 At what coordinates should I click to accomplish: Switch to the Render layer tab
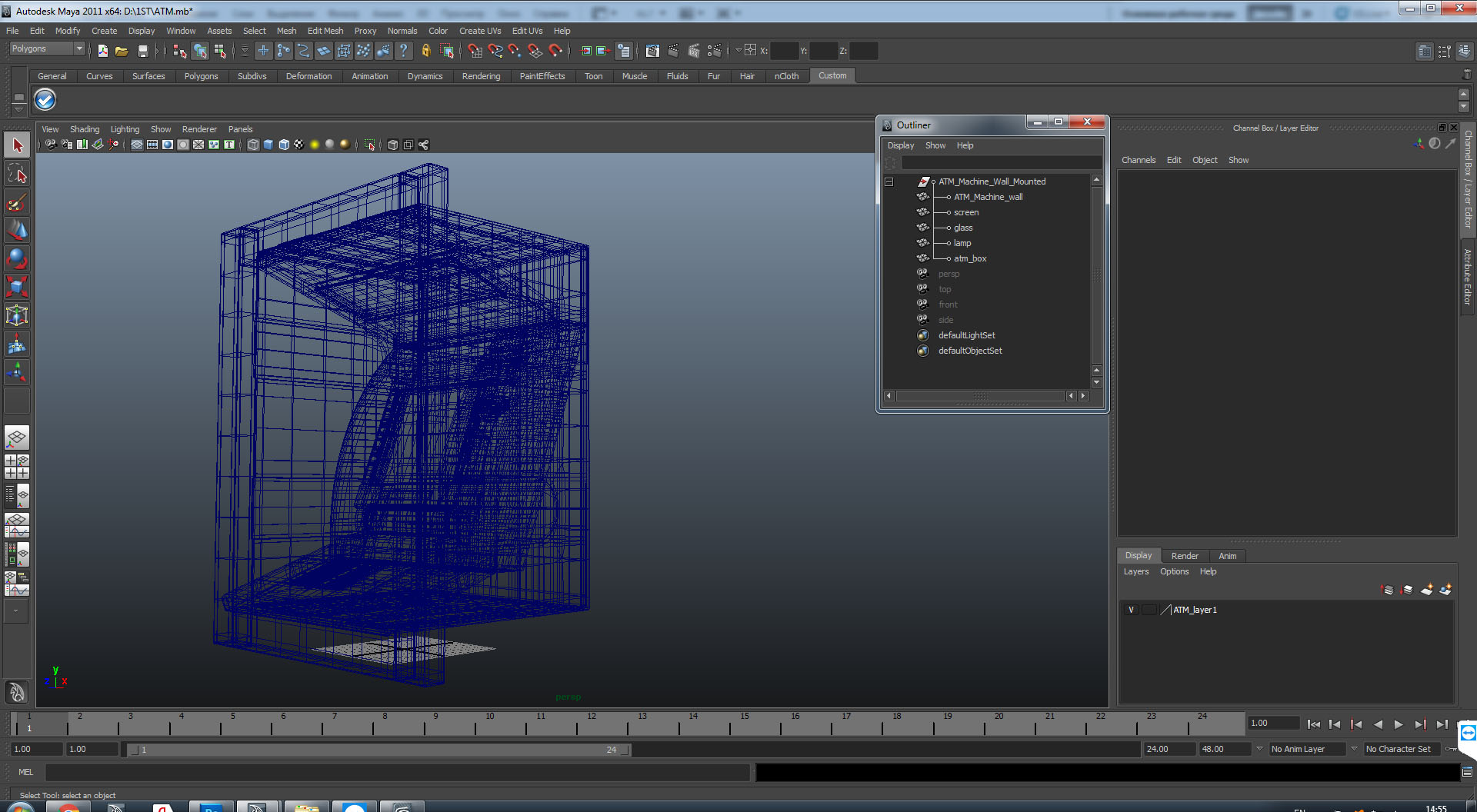click(1185, 556)
